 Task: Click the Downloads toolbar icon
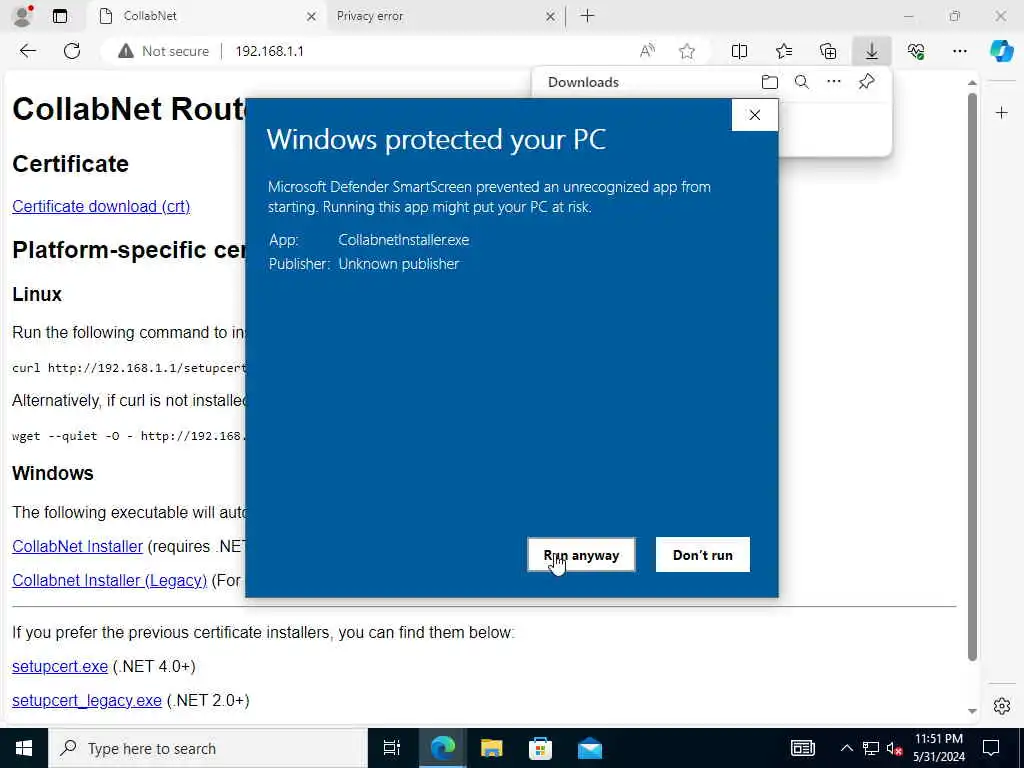point(872,51)
